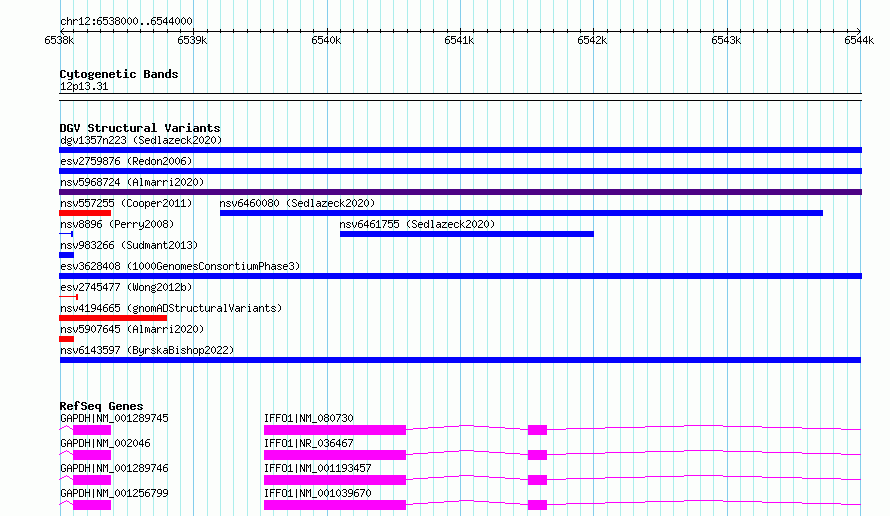Click the Cytogenetic Bands track title
This screenshot has width=890, height=516.
click(x=119, y=74)
